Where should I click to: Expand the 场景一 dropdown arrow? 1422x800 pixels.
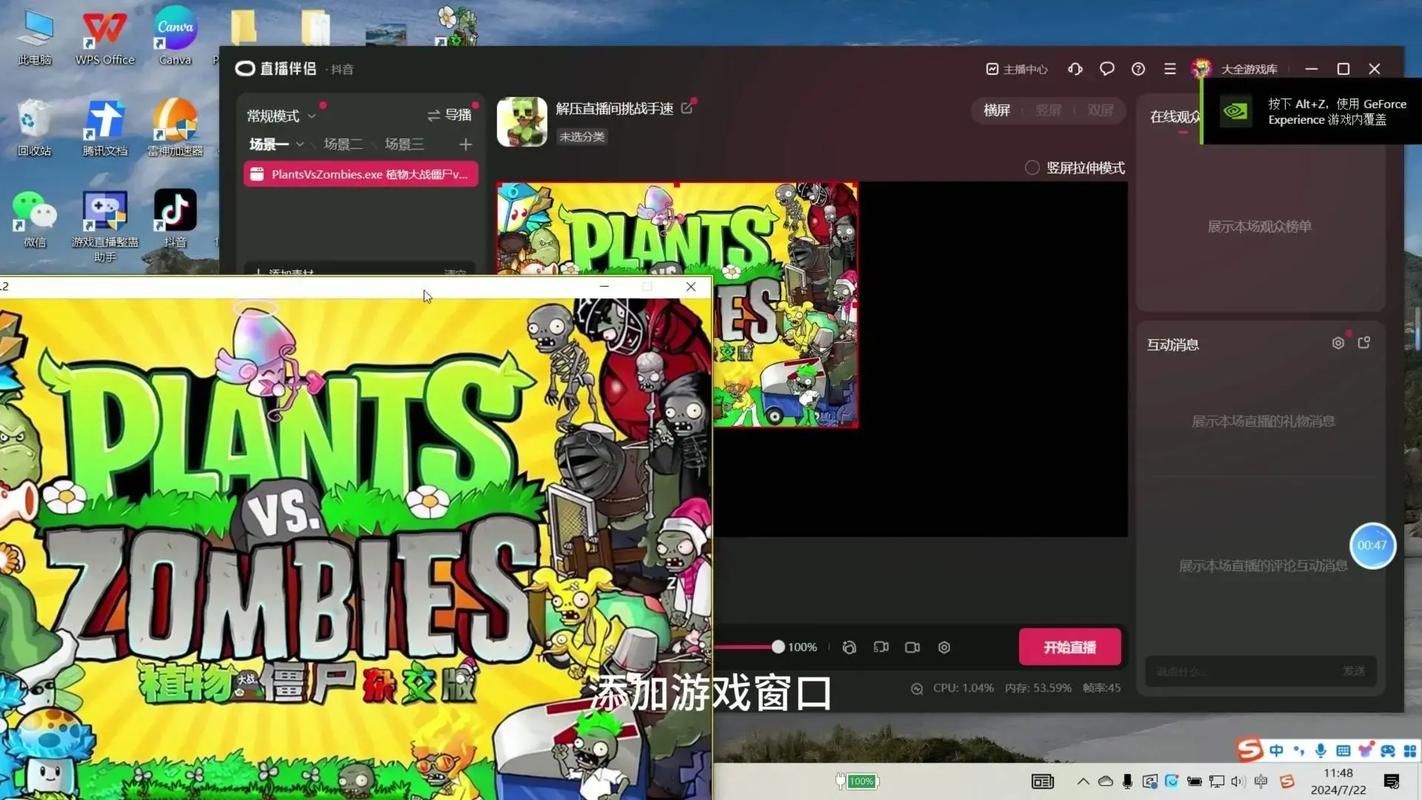300,145
